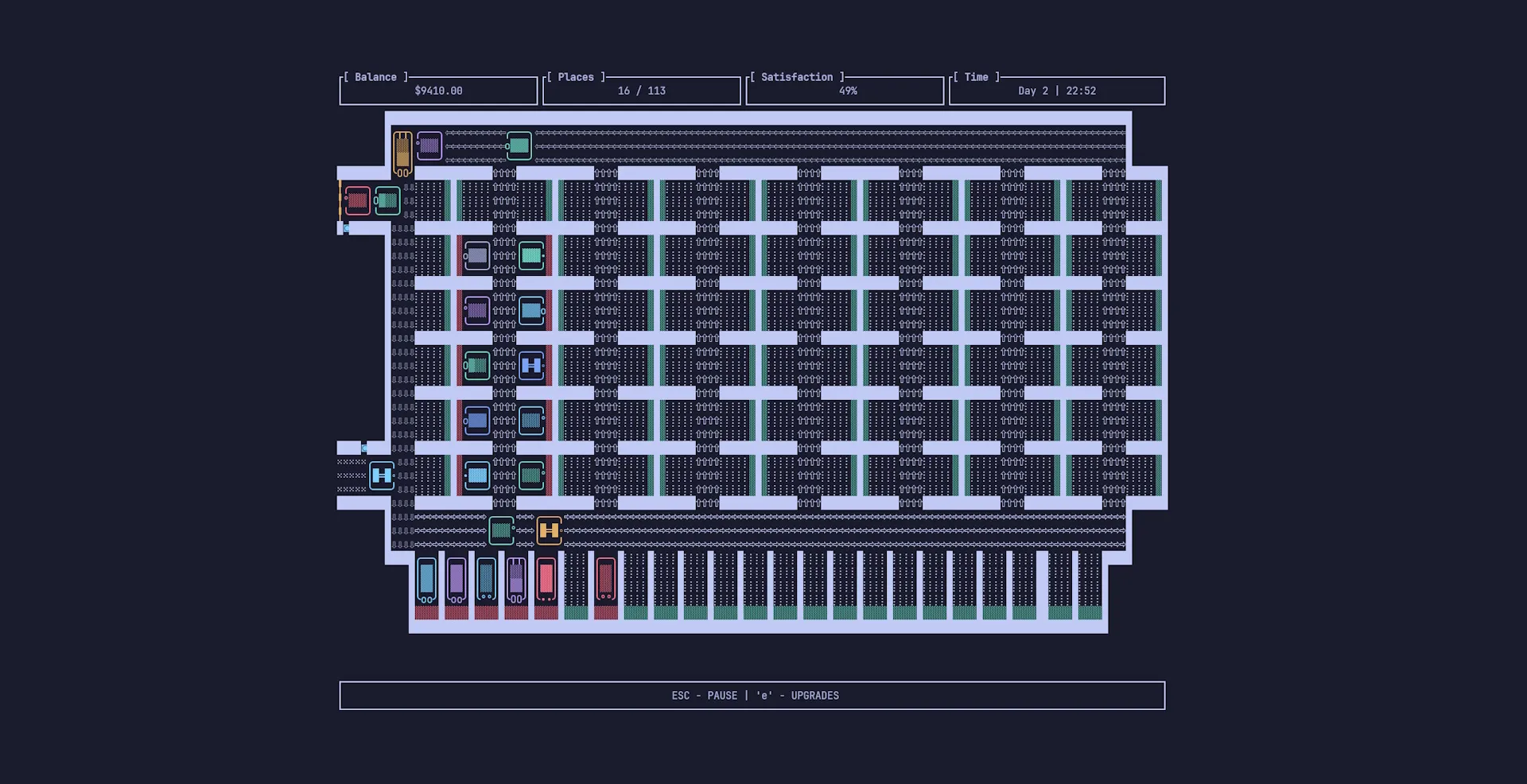Click the purple car beside the yellow car
This screenshot has height=784, width=1527.
pos(429,146)
